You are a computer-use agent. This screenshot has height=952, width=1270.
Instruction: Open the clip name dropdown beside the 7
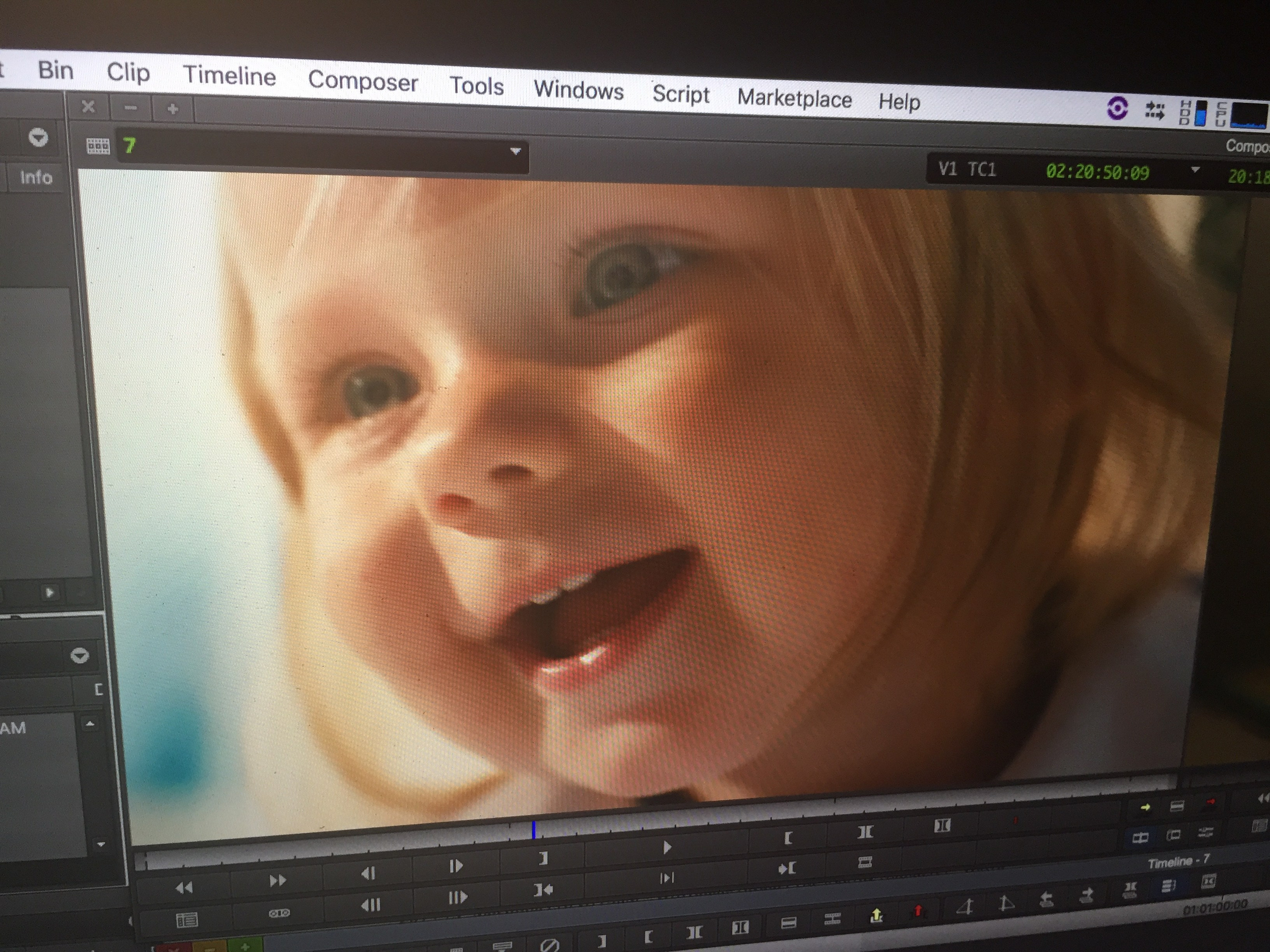[x=515, y=152]
